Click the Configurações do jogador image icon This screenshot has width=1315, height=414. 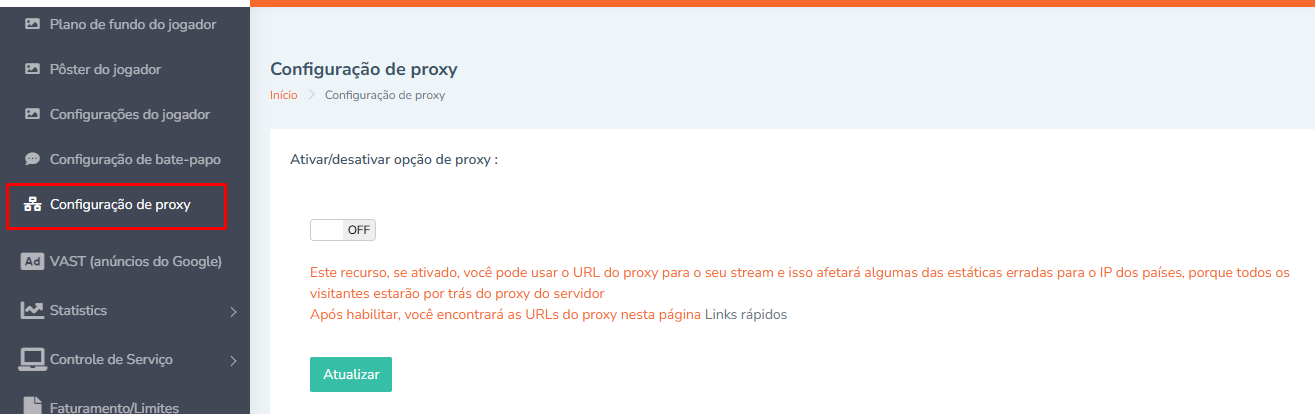pos(32,114)
